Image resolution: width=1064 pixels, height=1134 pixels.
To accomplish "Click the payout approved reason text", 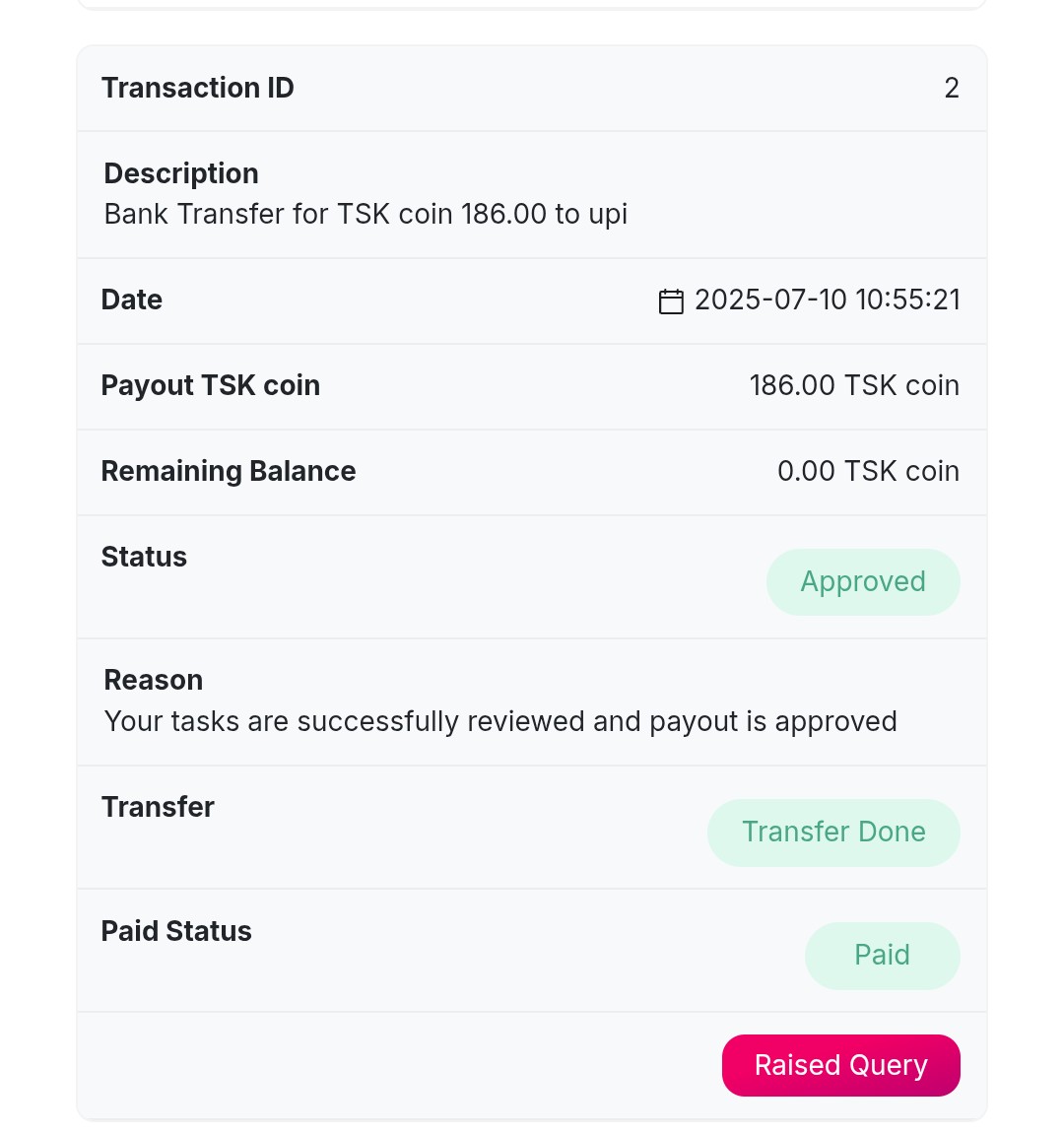I will coord(500,721).
